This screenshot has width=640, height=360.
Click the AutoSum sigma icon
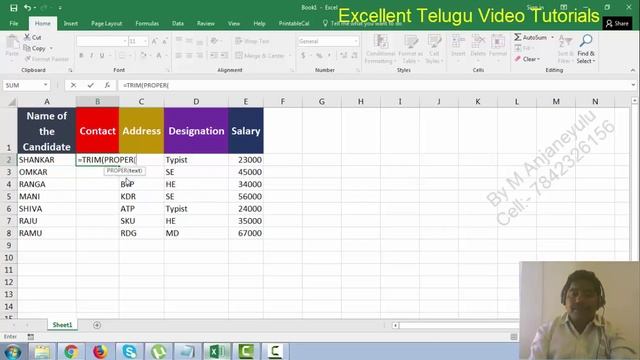coord(518,37)
